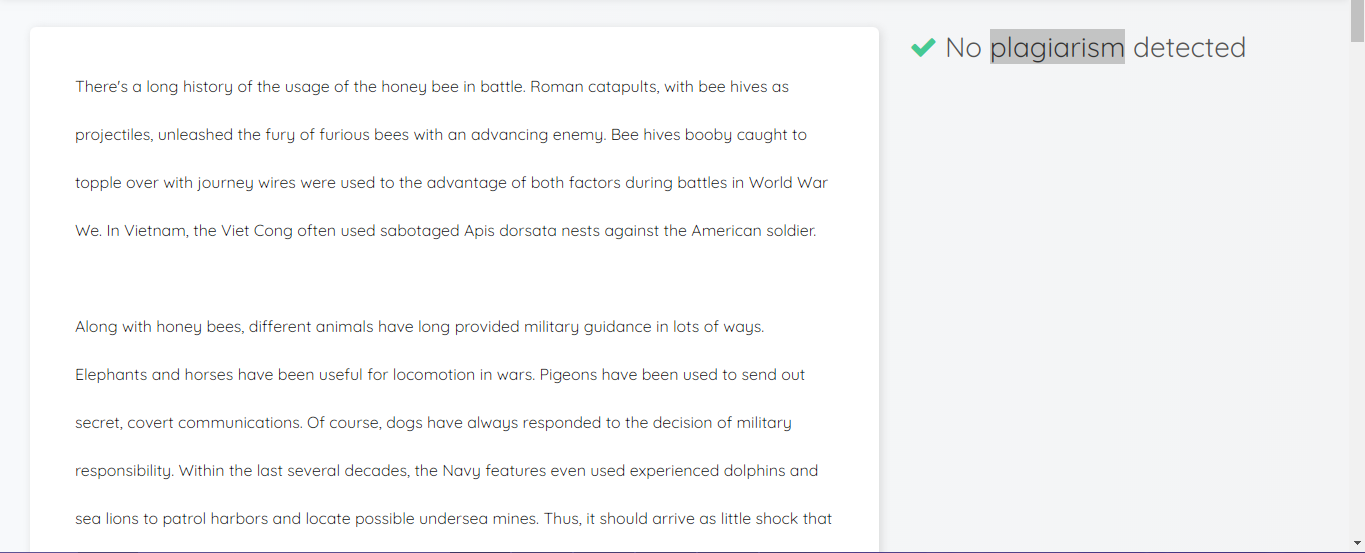Click the green checkmark icon
This screenshot has width=1365, height=553.
[923, 47]
